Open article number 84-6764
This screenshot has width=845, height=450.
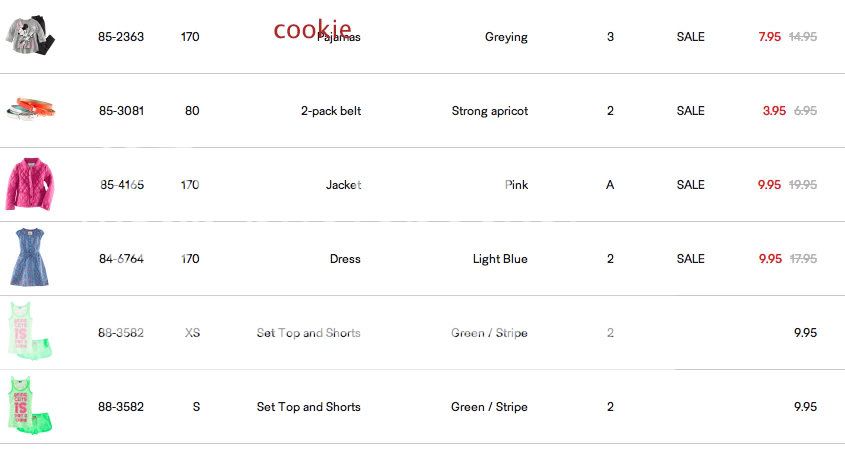pos(121,259)
